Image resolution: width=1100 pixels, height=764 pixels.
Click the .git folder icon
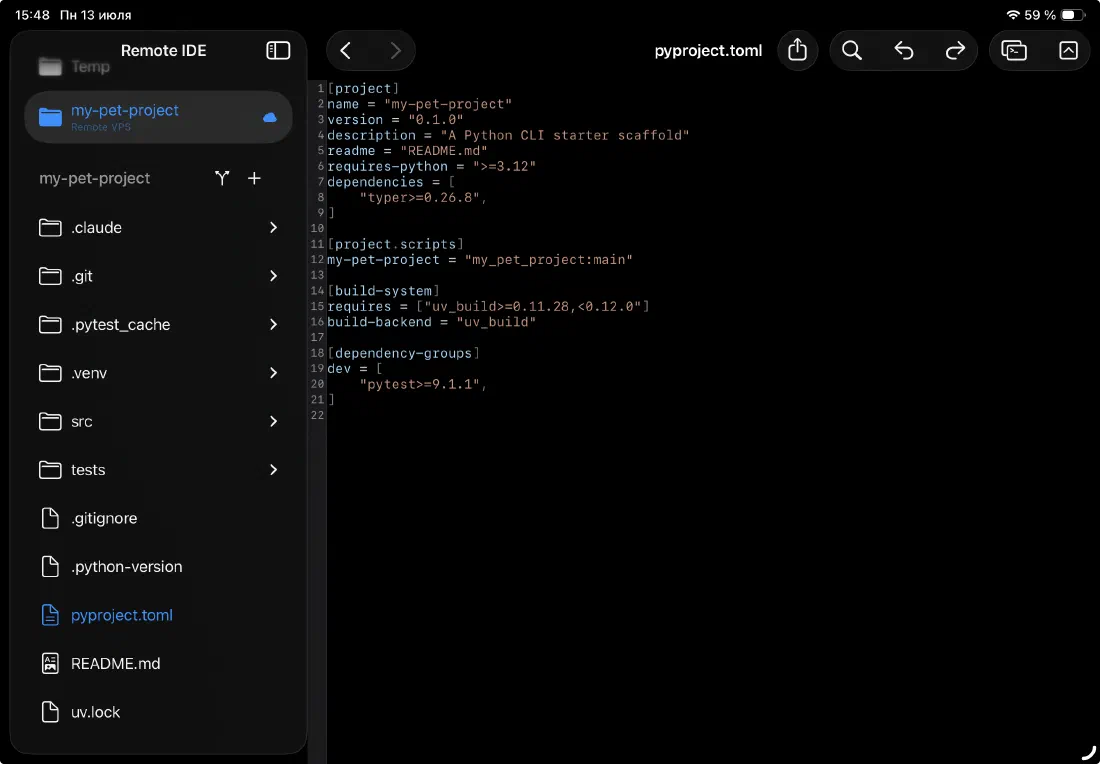(x=50, y=276)
